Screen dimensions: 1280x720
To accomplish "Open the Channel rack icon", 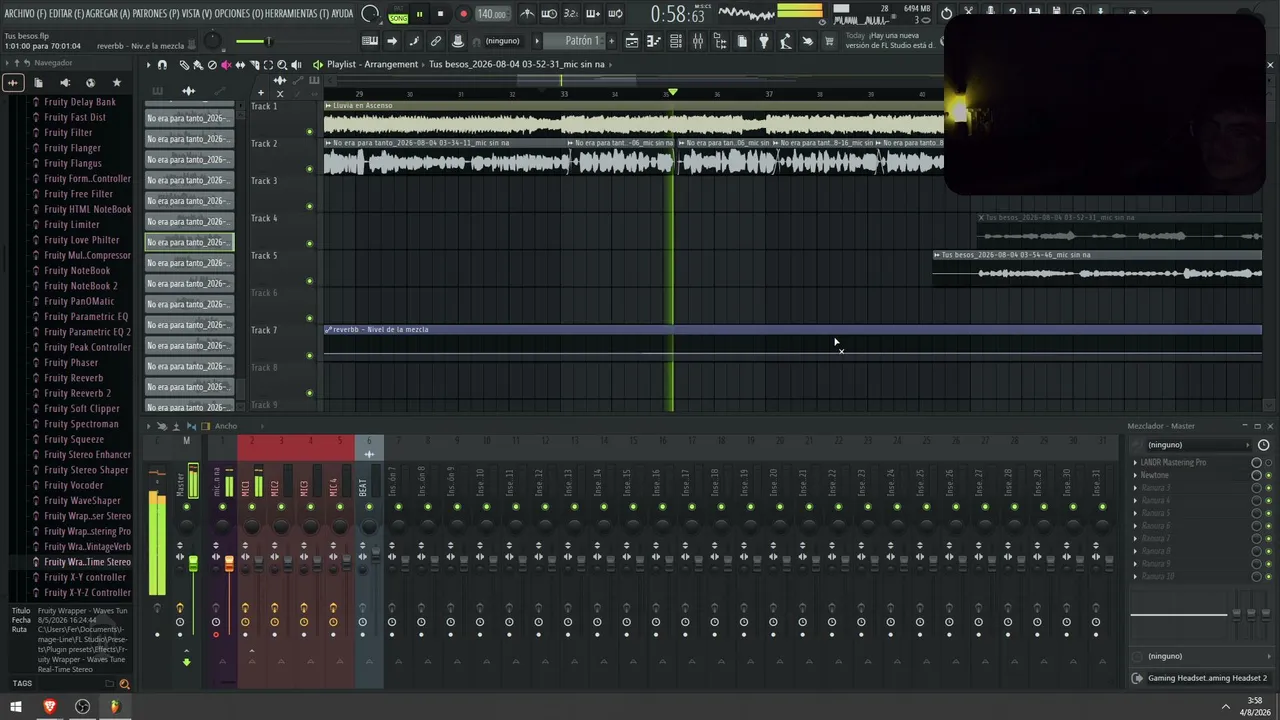I will [676, 41].
